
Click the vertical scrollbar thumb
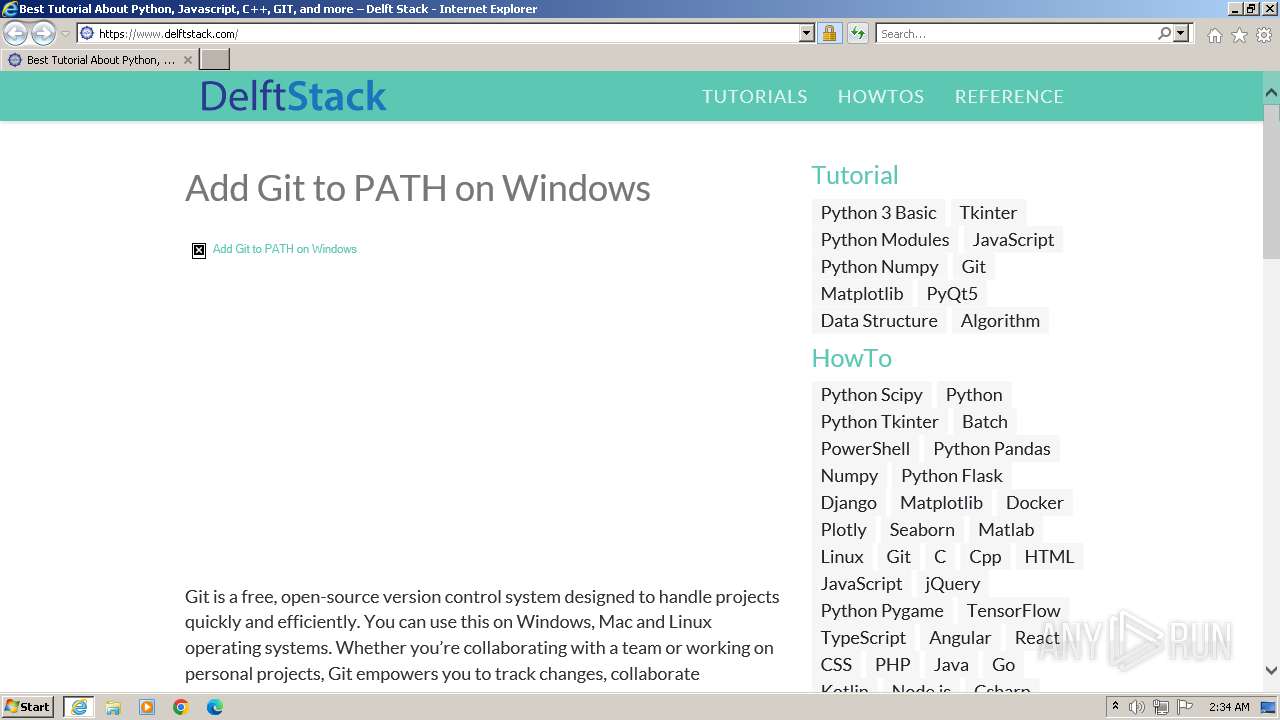click(x=1271, y=180)
